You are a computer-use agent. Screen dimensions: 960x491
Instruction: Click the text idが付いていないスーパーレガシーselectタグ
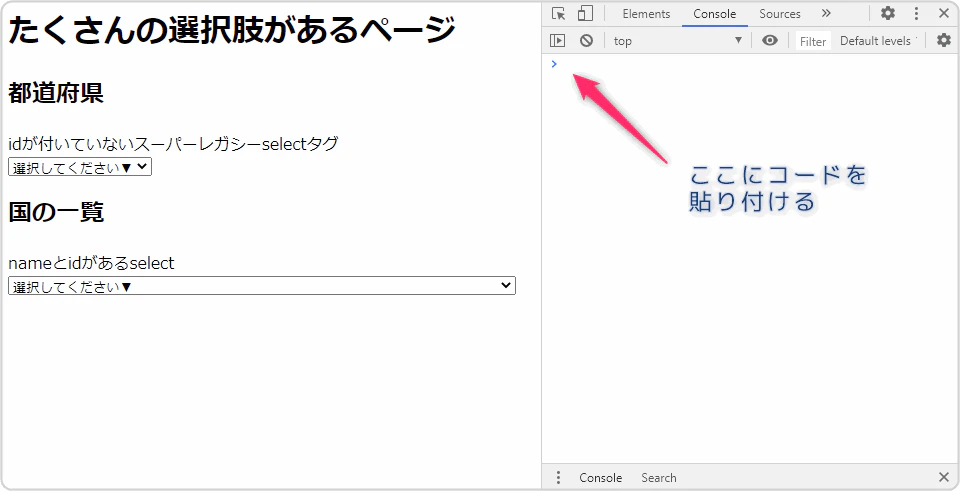pyautogui.click(x=173, y=144)
